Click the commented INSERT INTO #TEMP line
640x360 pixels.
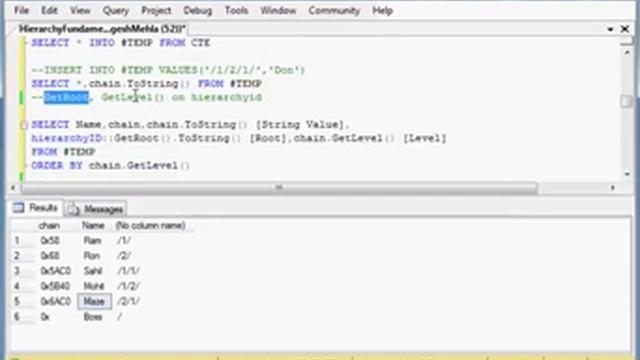tap(168, 70)
